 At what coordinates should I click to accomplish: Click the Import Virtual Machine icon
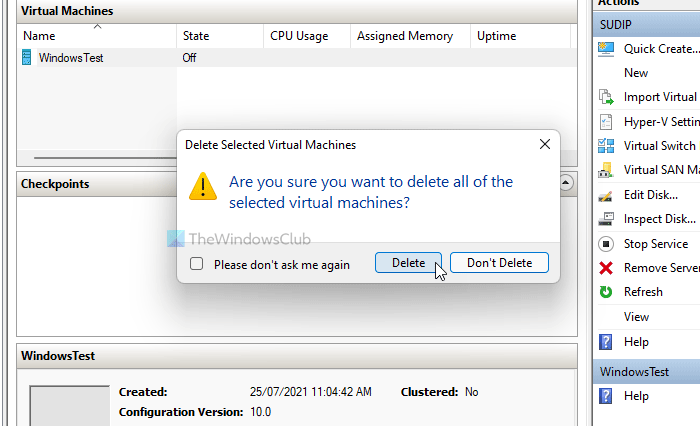click(606, 97)
